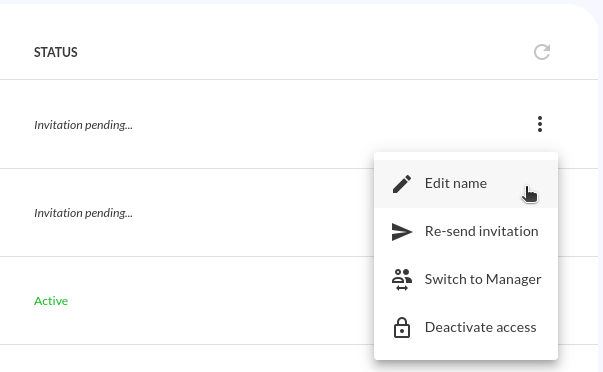The image size is (603, 372).
Task: Choose Edit name from the menu
Action: (x=466, y=184)
